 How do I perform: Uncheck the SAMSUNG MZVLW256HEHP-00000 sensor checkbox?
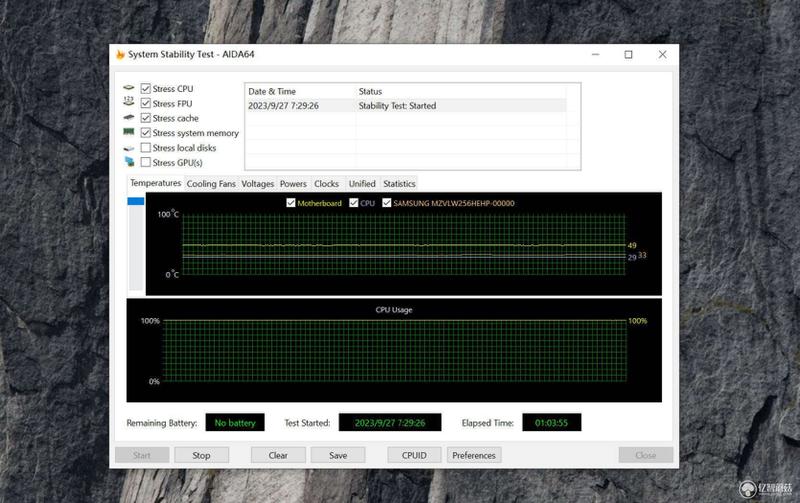click(x=387, y=203)
